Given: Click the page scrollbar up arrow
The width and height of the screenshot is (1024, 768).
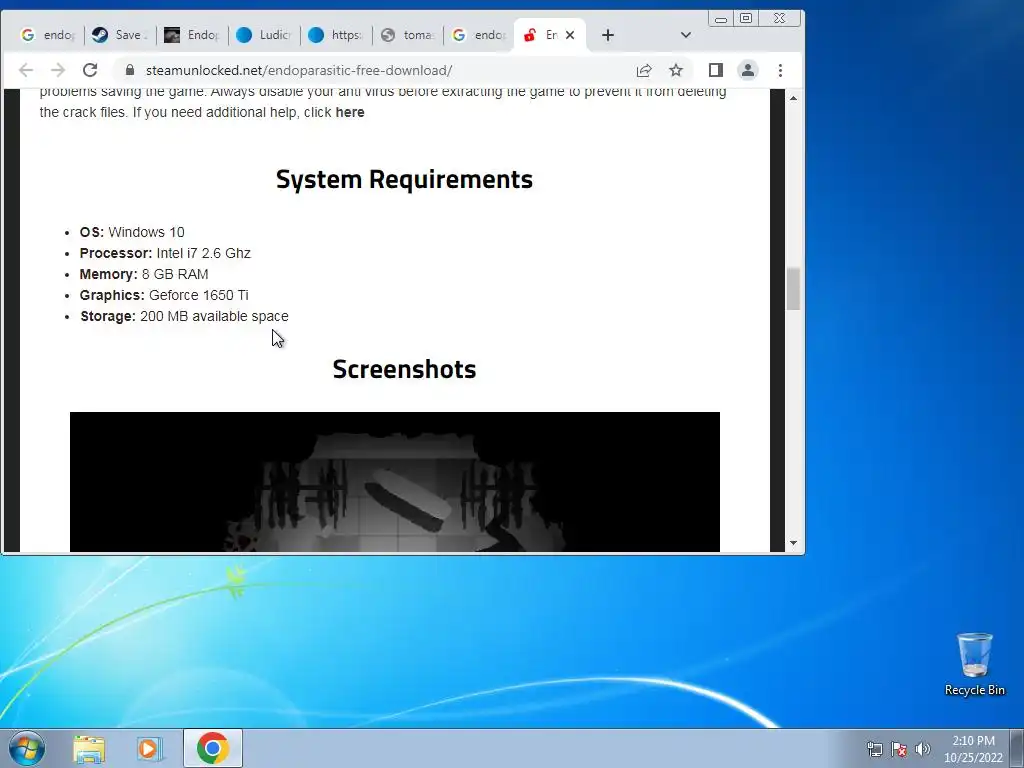Looking at the screenshot, I should point(793,98).
